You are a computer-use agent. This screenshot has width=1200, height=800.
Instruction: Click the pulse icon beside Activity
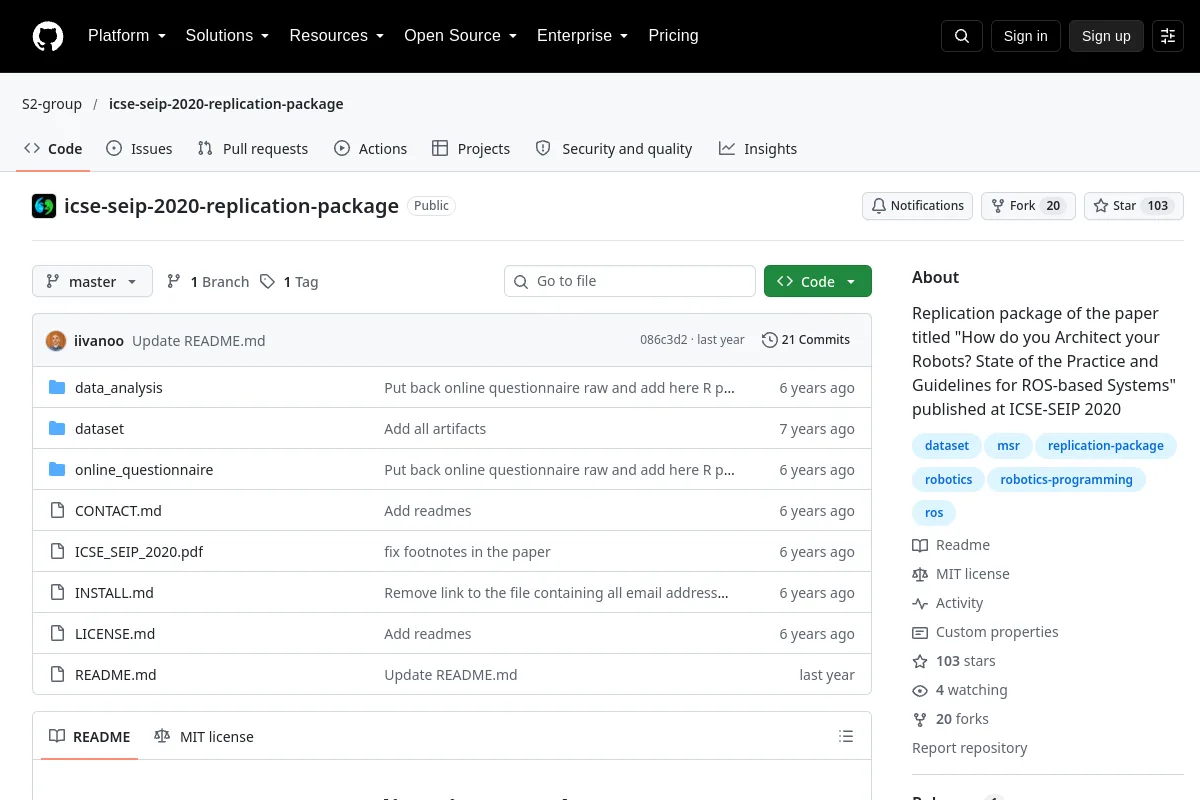(x=920, y=604)
